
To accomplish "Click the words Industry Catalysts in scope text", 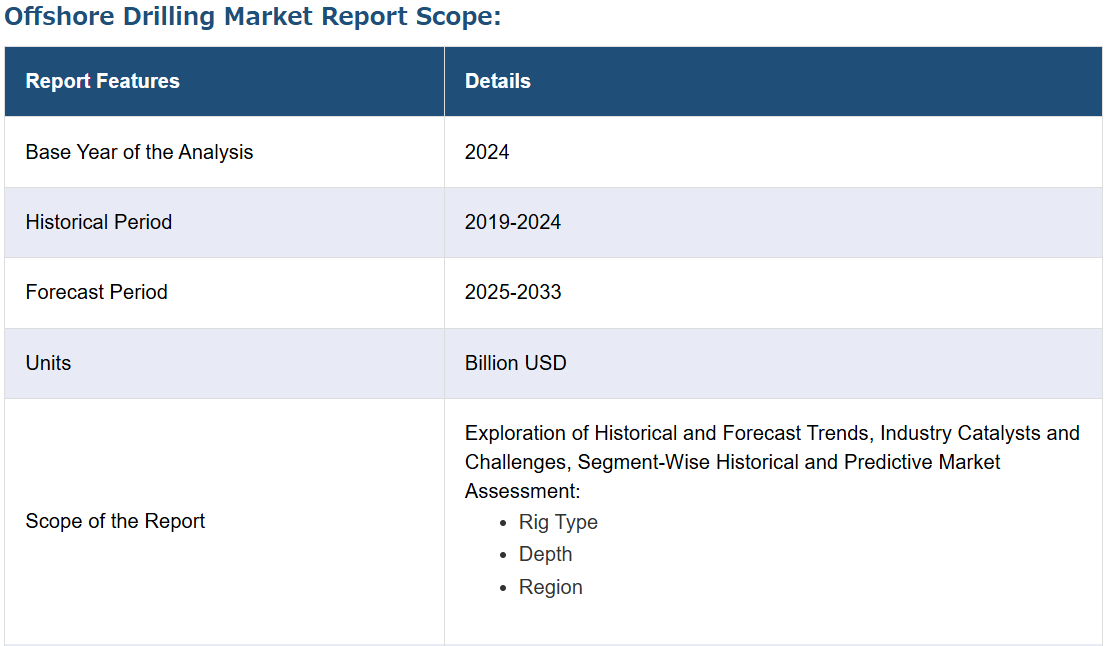I will pyautogui.click(x=947, y=433).
